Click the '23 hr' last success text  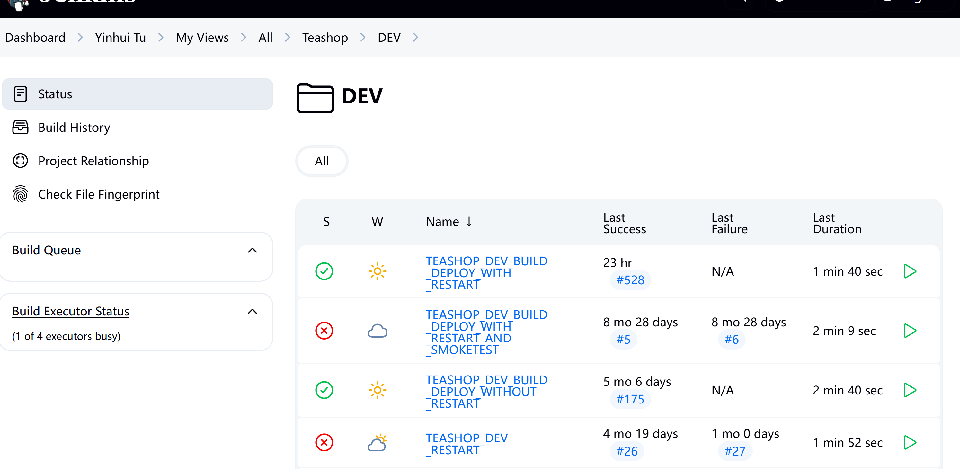[x=617, y=263]
